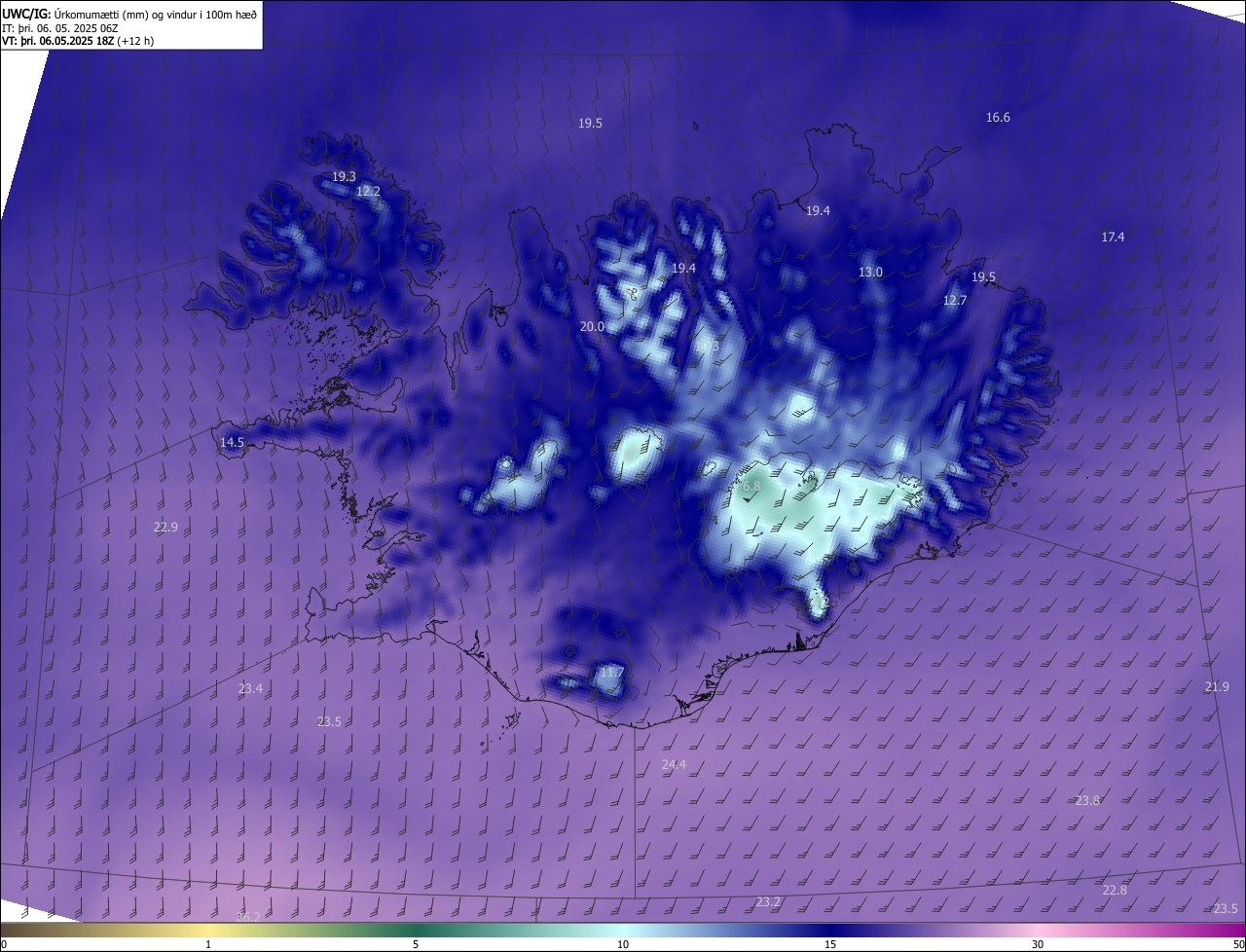
Task: Click the color scale tick label 0
Action: point(4,944)
